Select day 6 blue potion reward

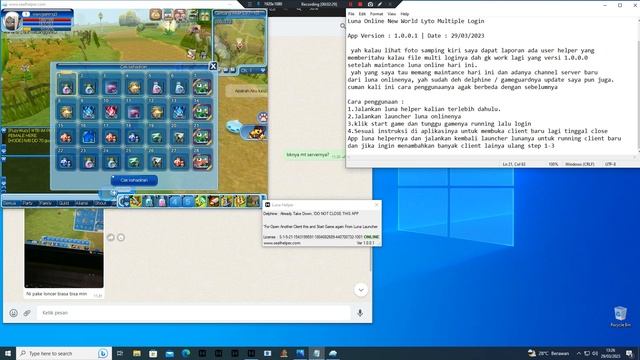tap(179, 85)
